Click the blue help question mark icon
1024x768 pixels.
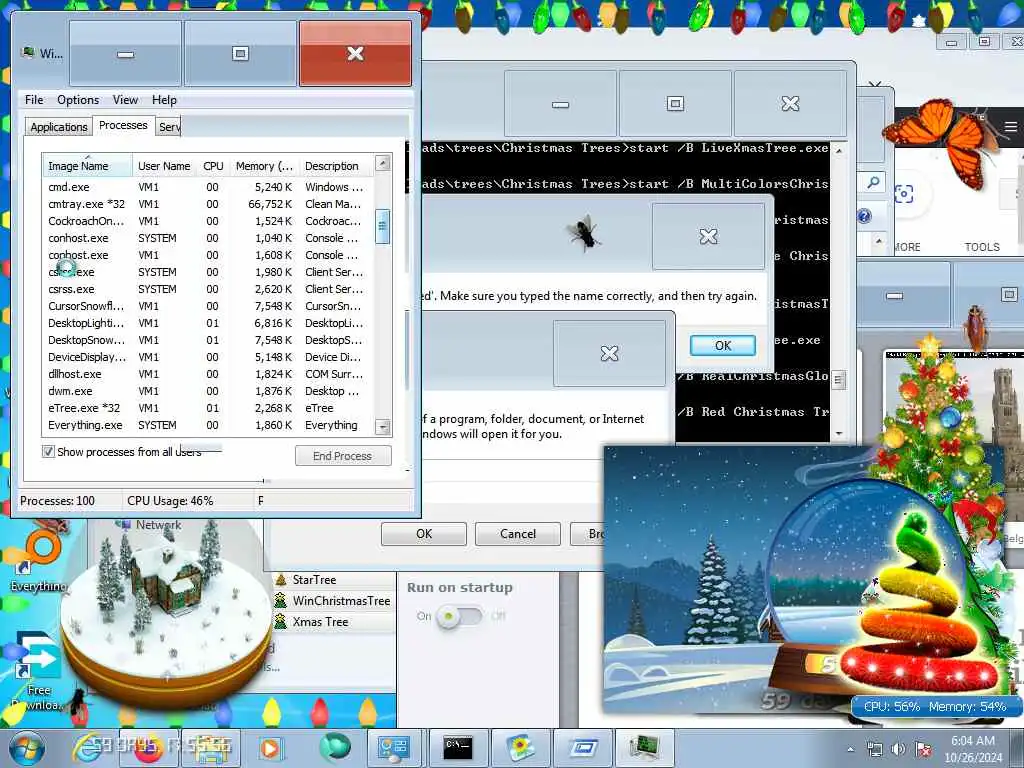click(x=864, y=216)
